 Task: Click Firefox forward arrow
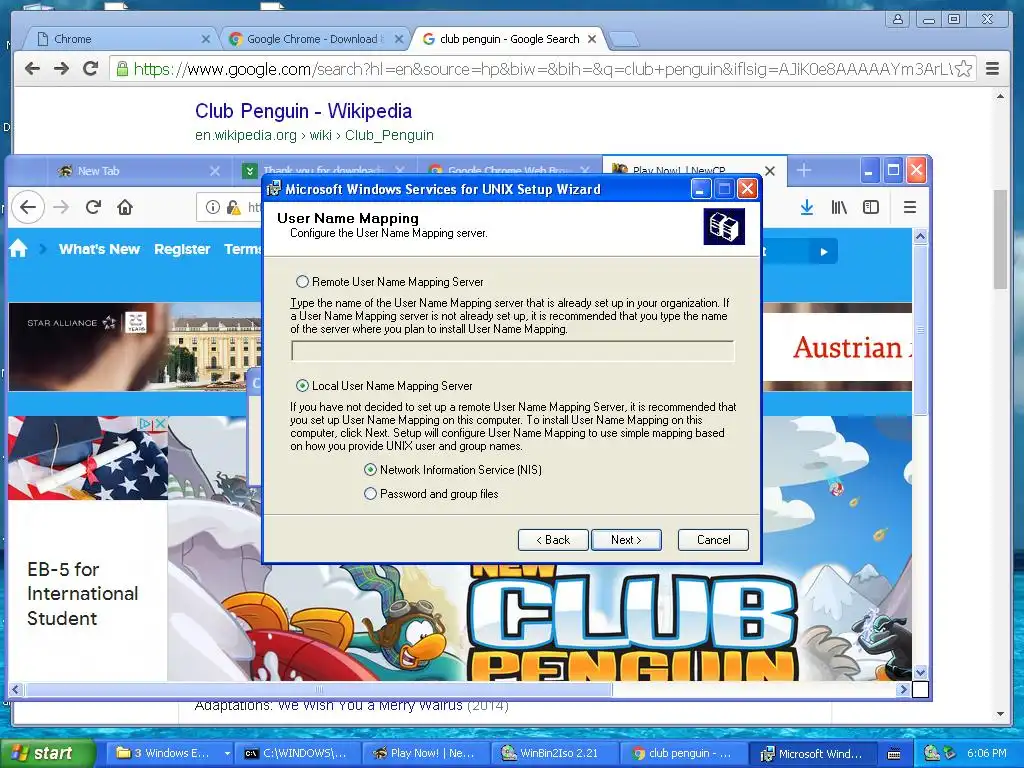coord(61,207)
